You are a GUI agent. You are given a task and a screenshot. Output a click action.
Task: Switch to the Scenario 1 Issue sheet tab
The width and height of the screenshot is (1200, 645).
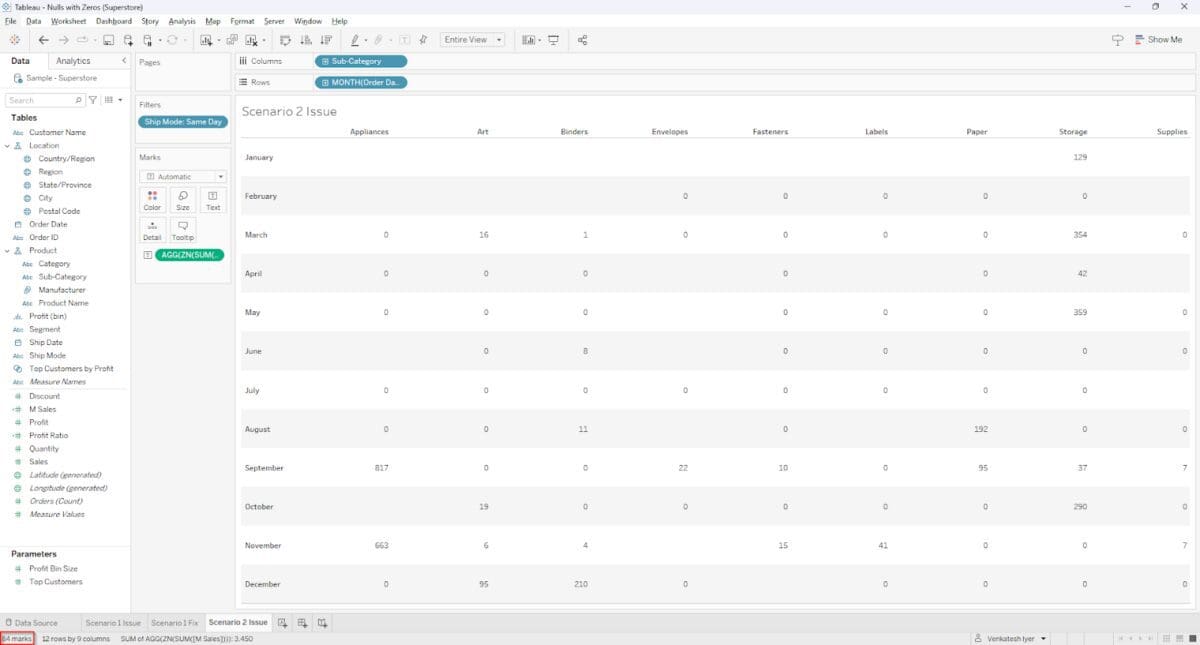(113, 623)
